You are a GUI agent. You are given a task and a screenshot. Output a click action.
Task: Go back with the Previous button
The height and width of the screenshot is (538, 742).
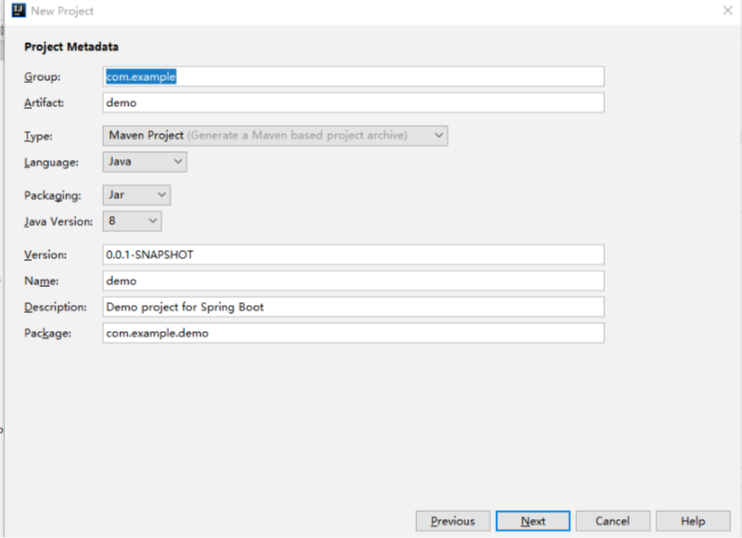453,521
